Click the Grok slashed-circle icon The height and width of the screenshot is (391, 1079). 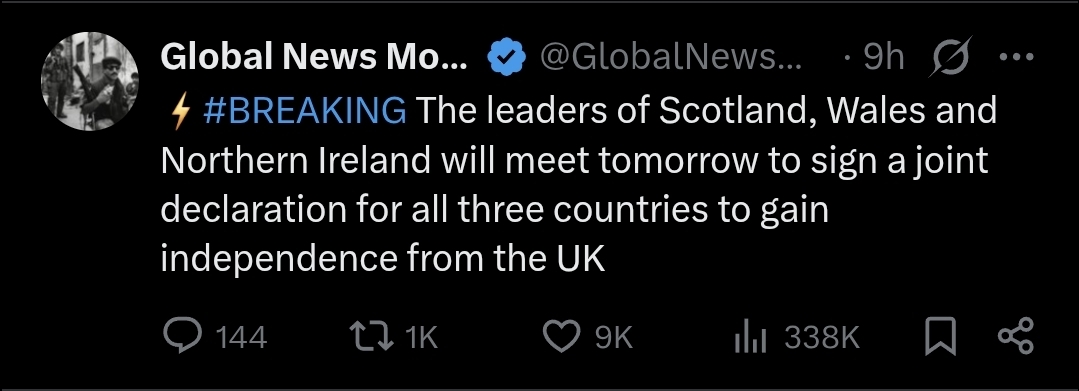point(950,56)
